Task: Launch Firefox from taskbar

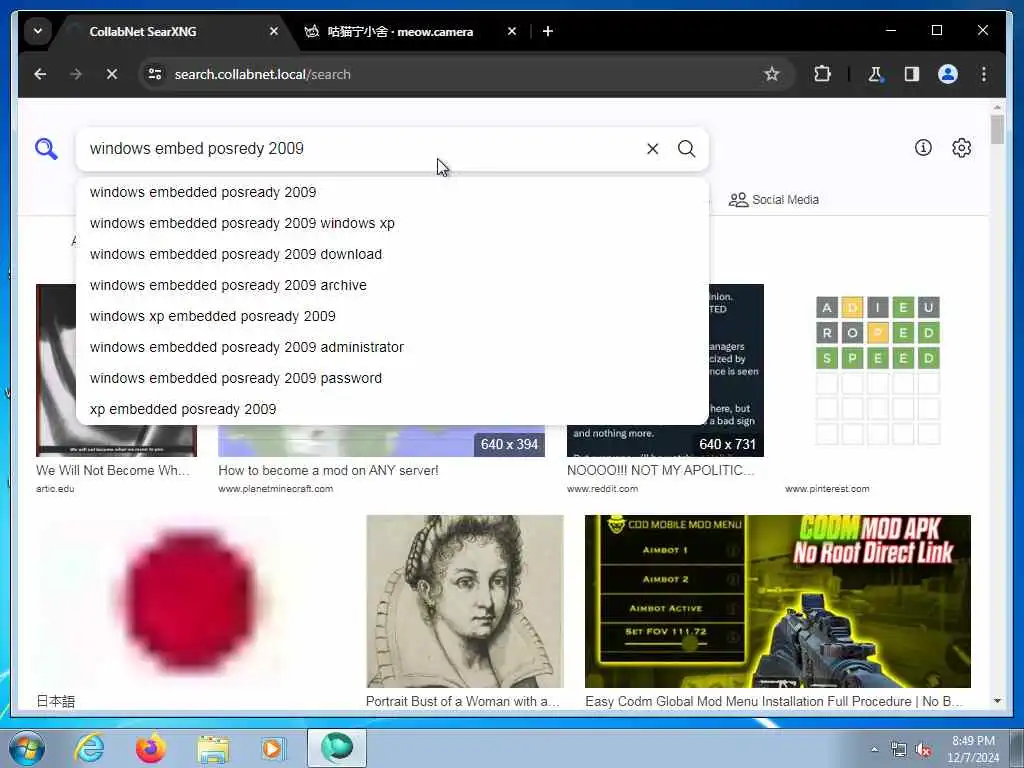Action: coord(150,748)
